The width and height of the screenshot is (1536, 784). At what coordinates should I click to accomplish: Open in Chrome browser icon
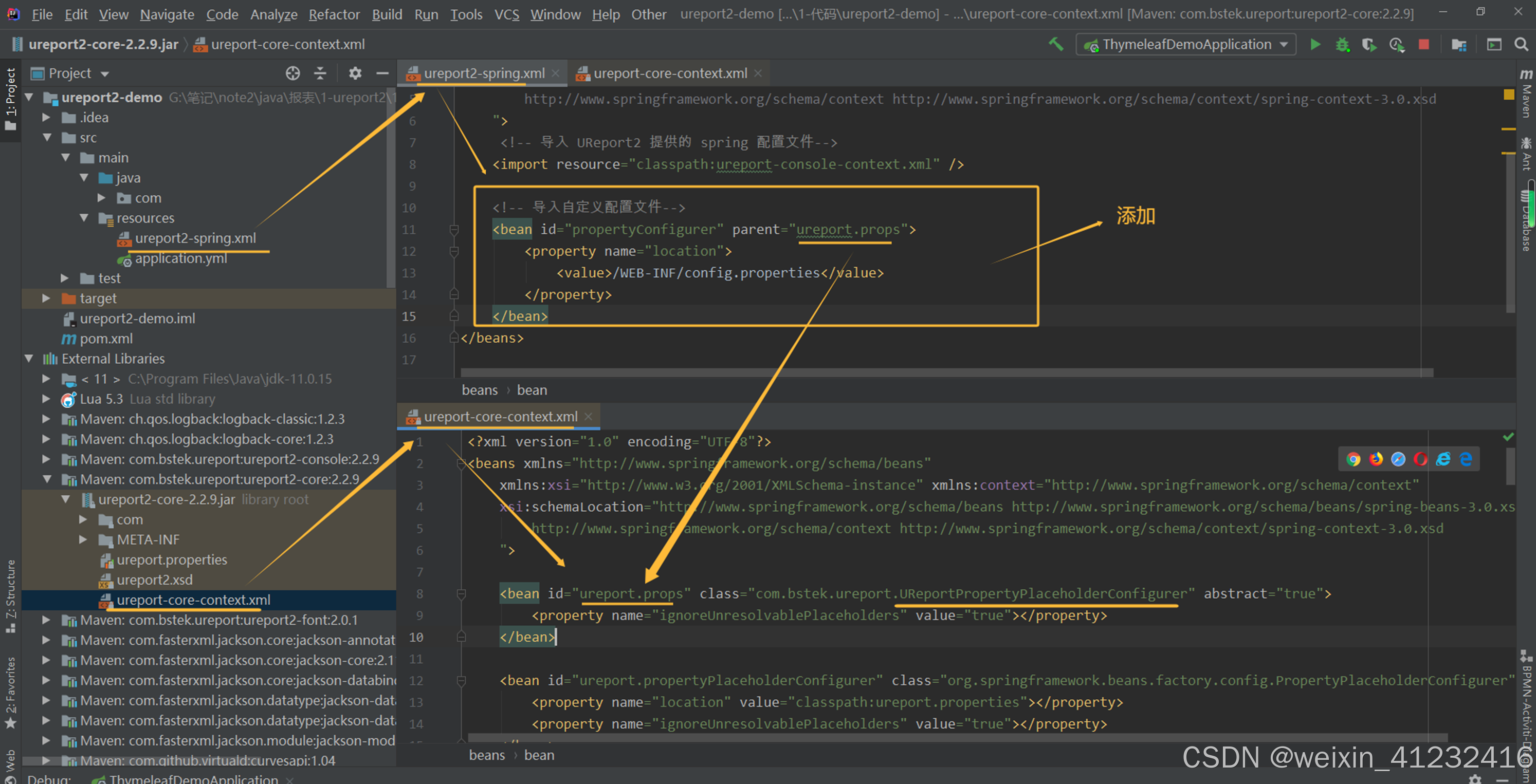pyautogui.click(x=1353, y=459)
